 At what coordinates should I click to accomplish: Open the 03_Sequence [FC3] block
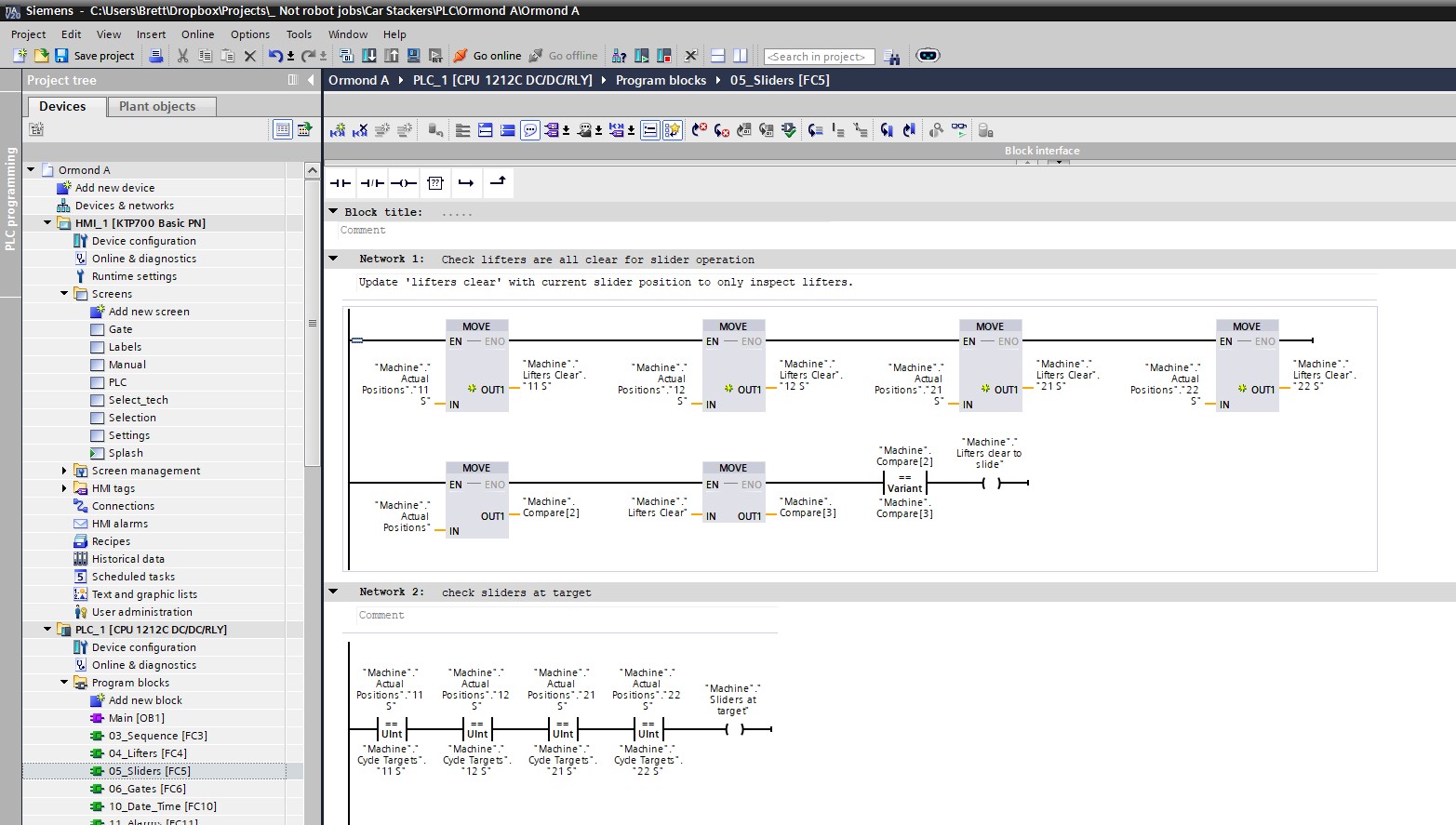158,736
